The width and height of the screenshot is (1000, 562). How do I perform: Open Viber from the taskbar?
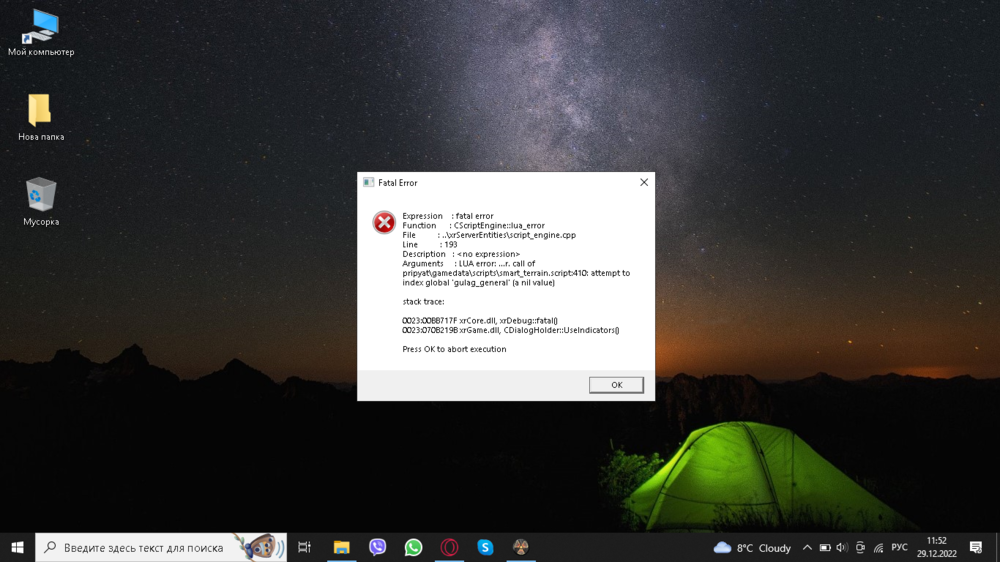[378, 547]
